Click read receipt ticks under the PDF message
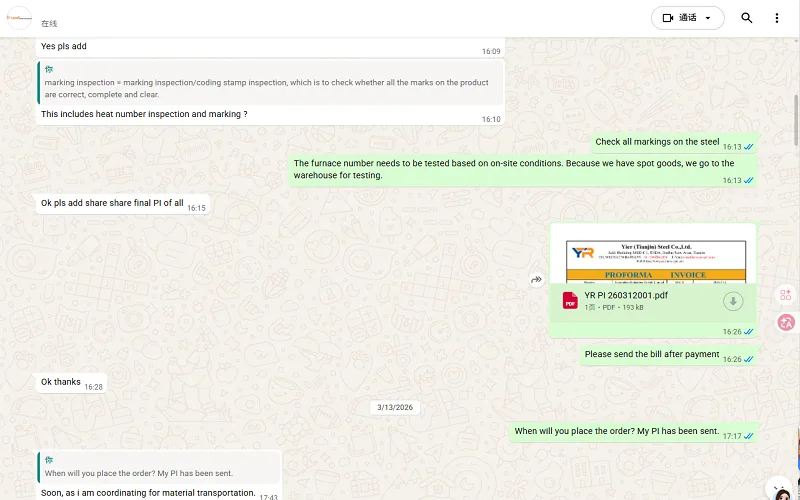 coord(748,332)
